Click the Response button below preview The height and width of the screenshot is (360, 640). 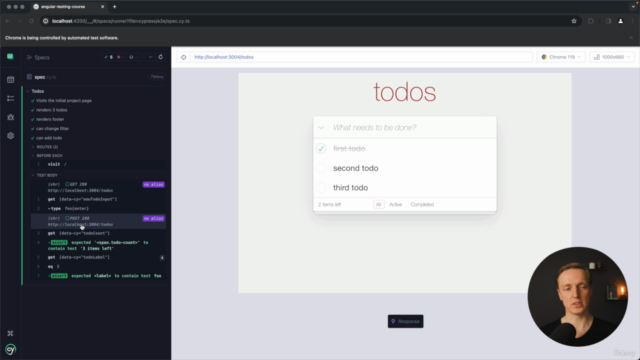coord(405,321)
